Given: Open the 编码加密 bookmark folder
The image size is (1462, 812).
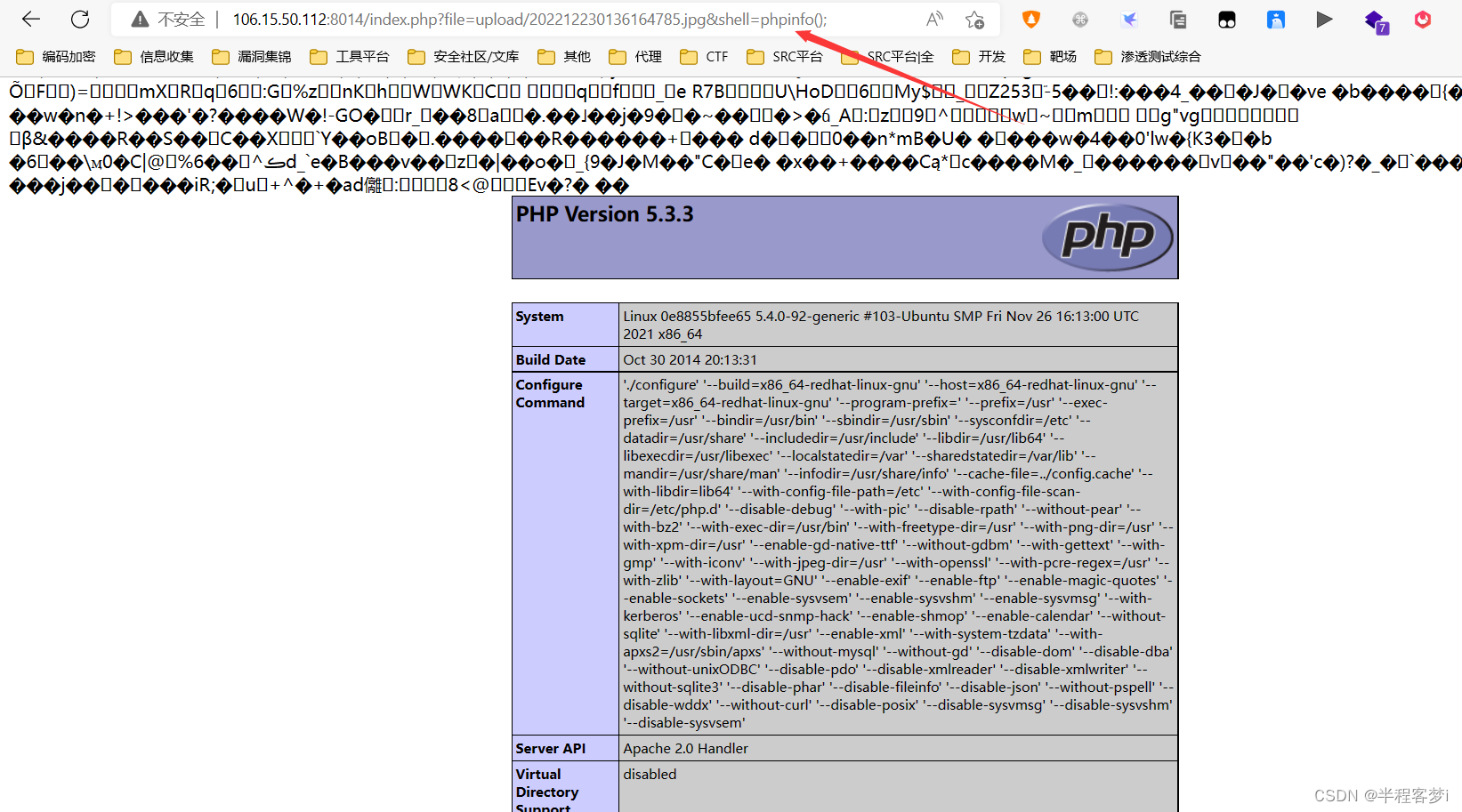Looking at the screenshot, I should point(56,57).
